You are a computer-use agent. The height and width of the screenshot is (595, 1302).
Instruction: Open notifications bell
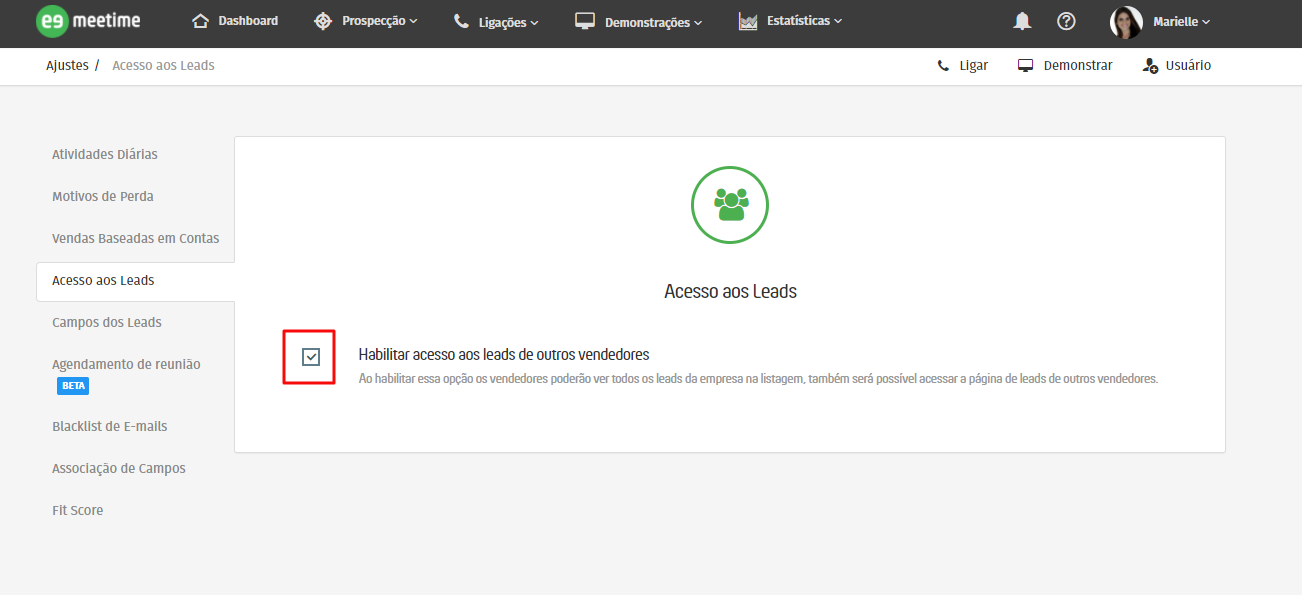1022,21
